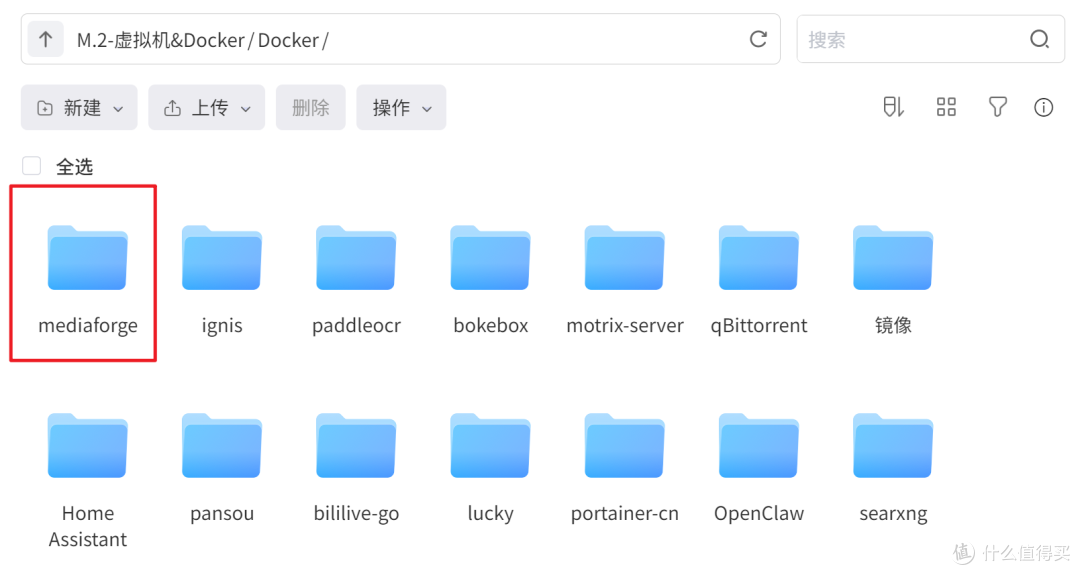
Task: Switch to the grid view layout
Action: (946, 107)
